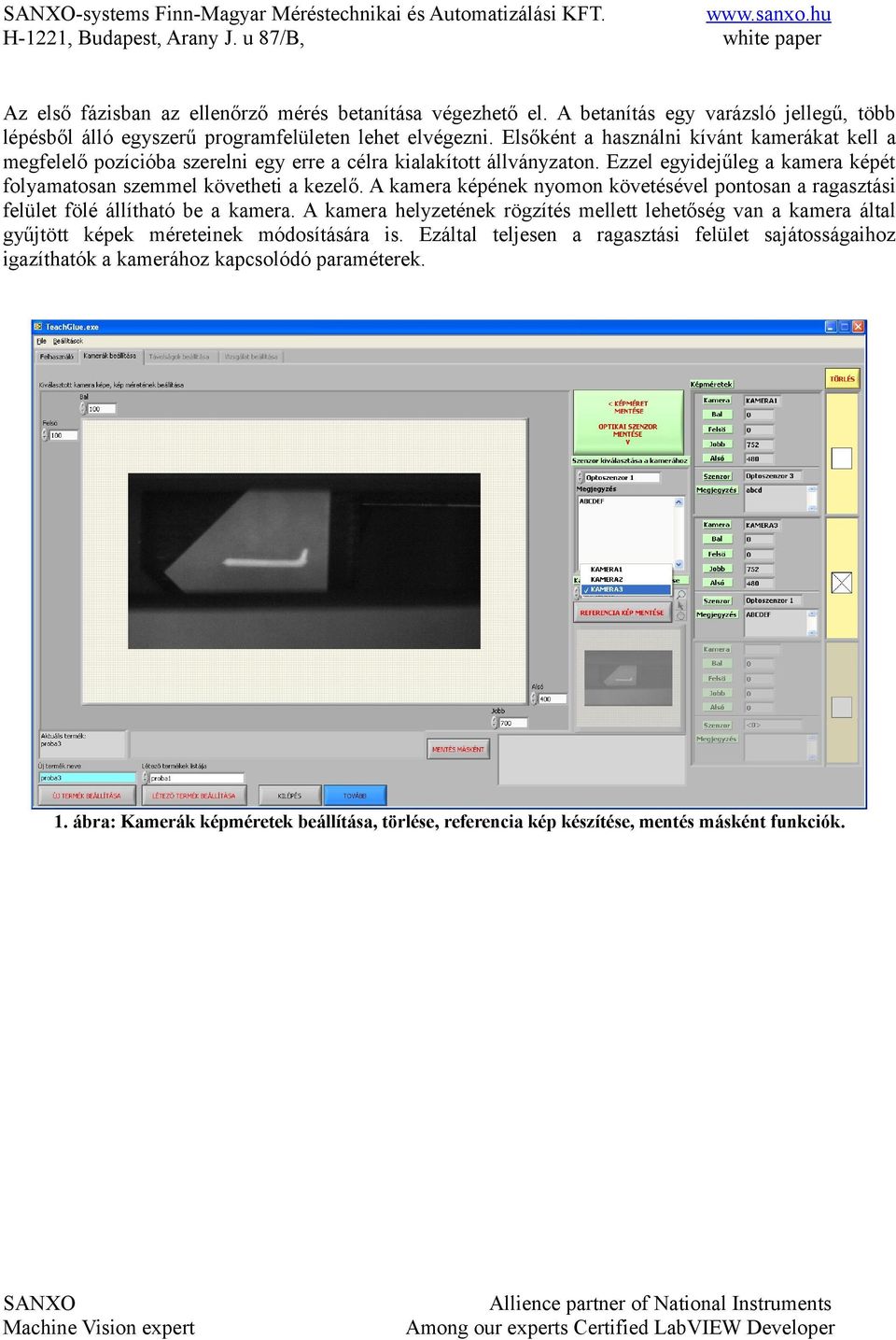Choose KAMERA1 from the dropdown list
The image size is (896, 1340).
point(625,569)
